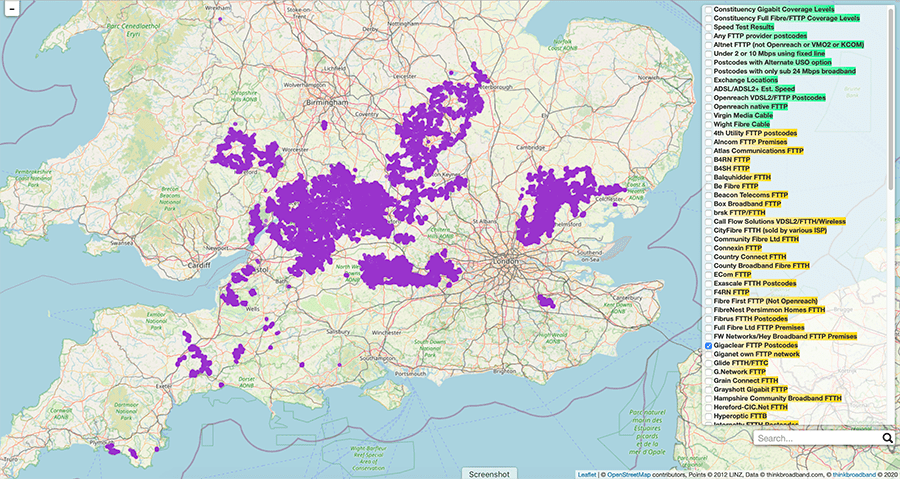
Task: Click the Fibrus FTTH Postcodes label
Action: 751,319
